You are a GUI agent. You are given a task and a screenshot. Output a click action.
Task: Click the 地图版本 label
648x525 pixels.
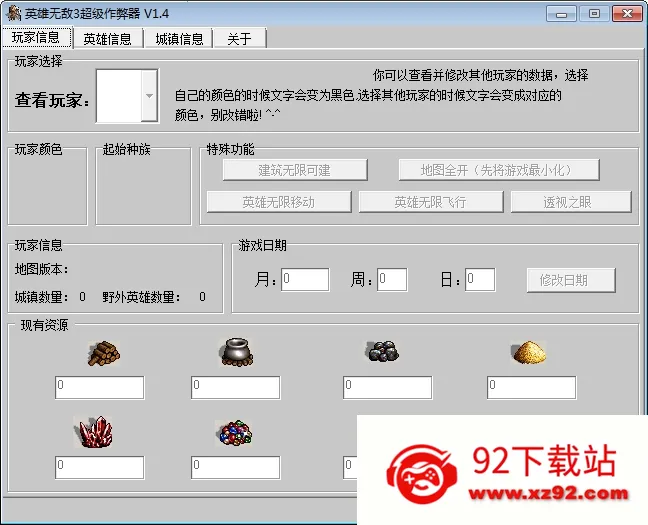[x=41, y=270]
